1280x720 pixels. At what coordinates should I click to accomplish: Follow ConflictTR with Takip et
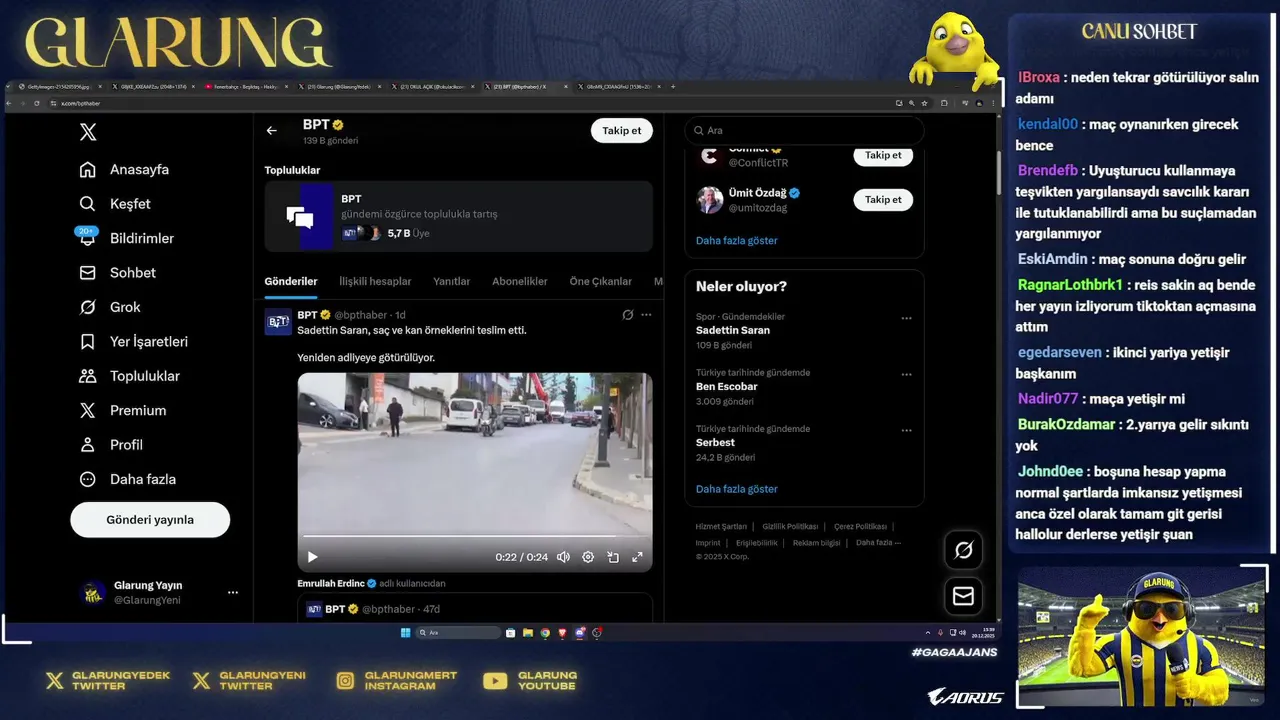883,155
